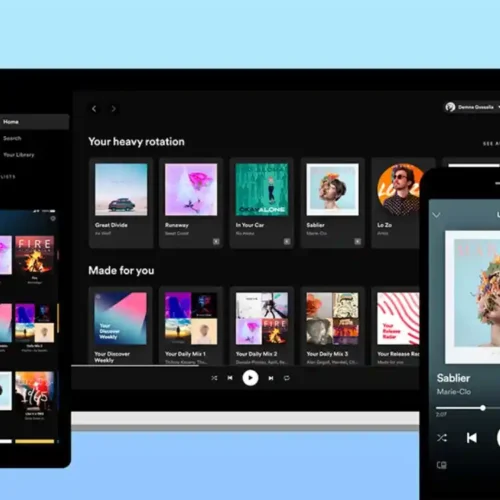Open the Sablier album cover on the laptop

point(333,189)
